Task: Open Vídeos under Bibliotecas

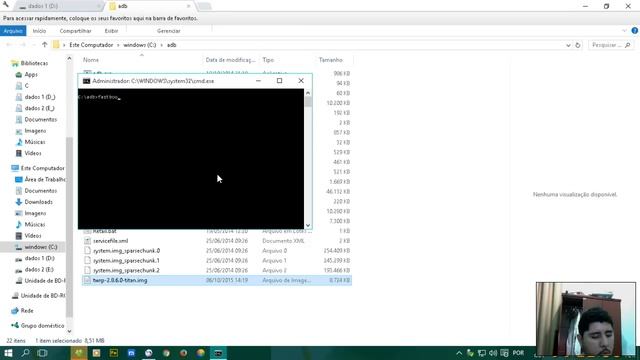Action: click(33, 153)
